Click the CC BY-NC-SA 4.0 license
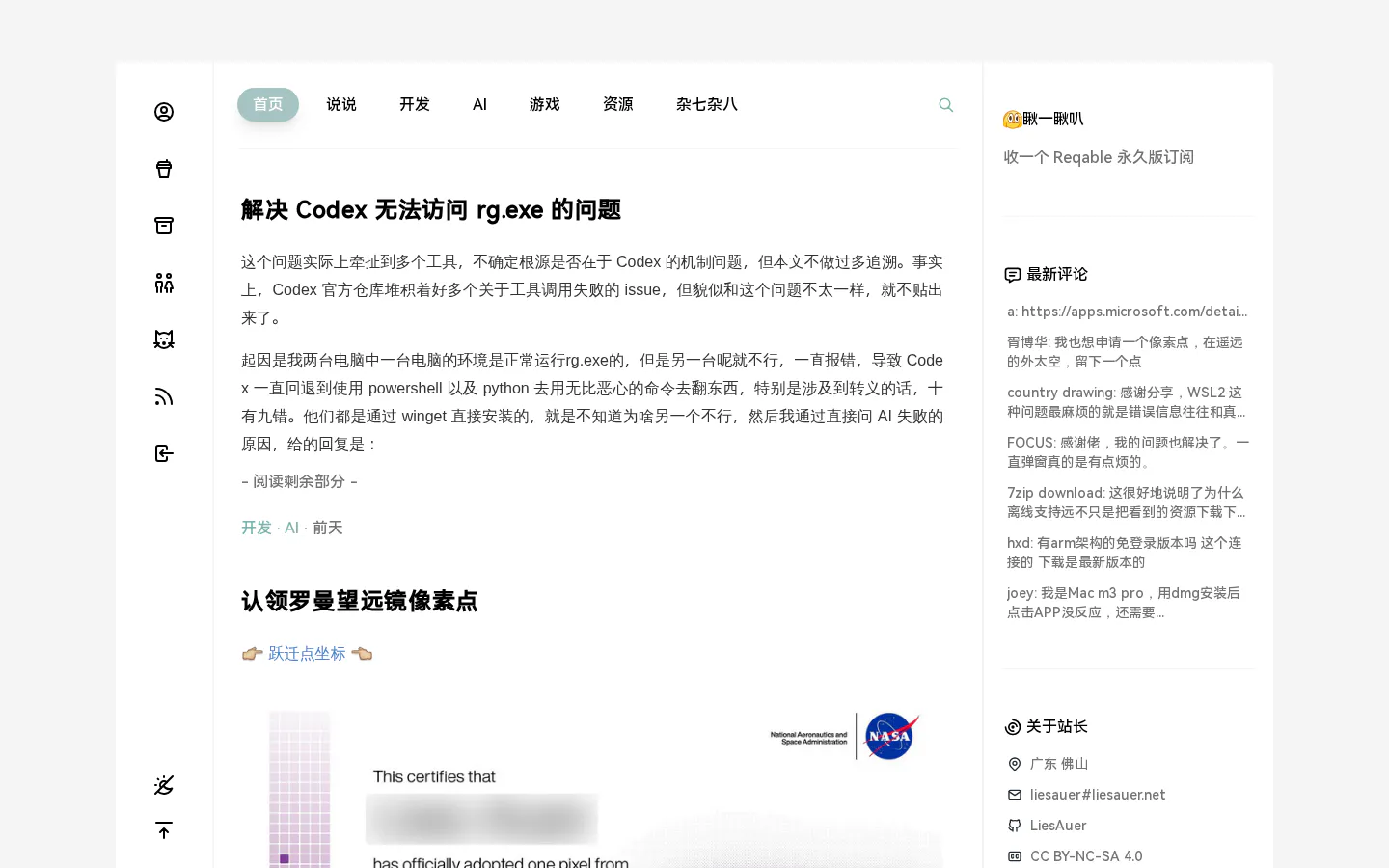Image resolution: width=1389 pixels, height=868 pixels. pyautogui.click(x=1086, y=856)
